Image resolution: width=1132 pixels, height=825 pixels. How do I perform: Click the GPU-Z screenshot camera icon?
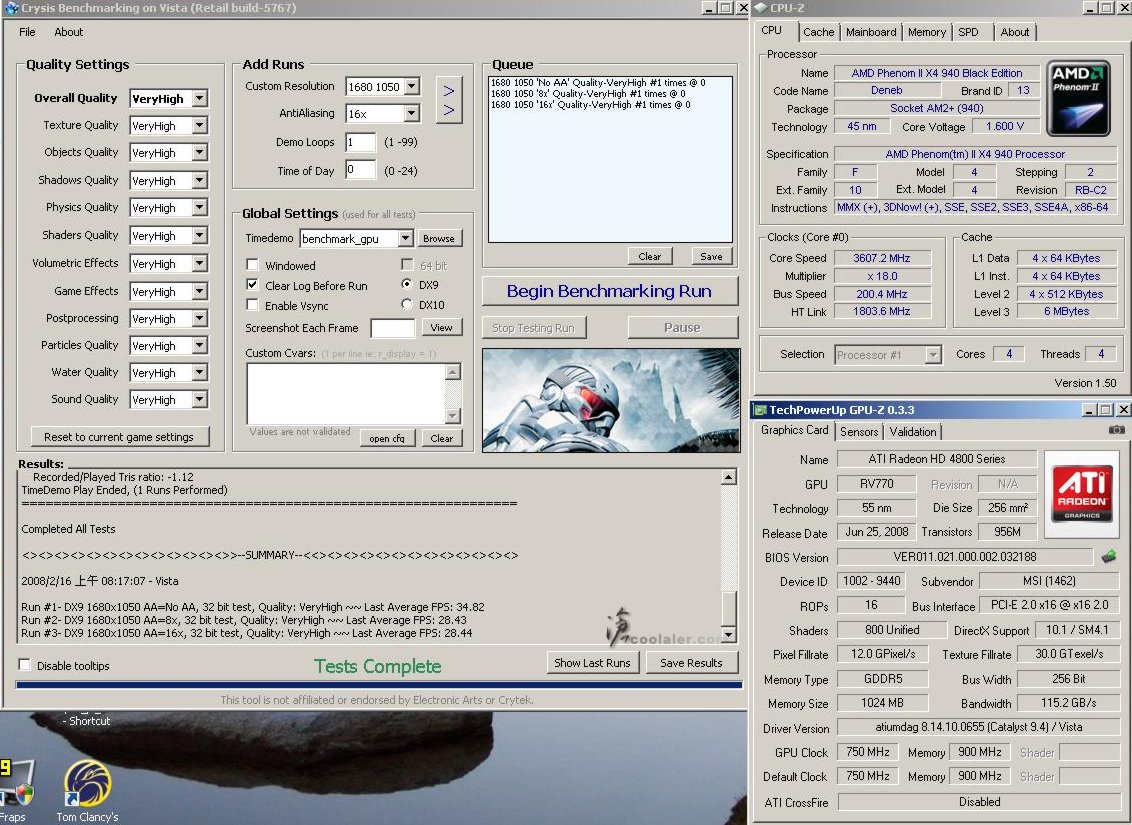coord(1116,430)
